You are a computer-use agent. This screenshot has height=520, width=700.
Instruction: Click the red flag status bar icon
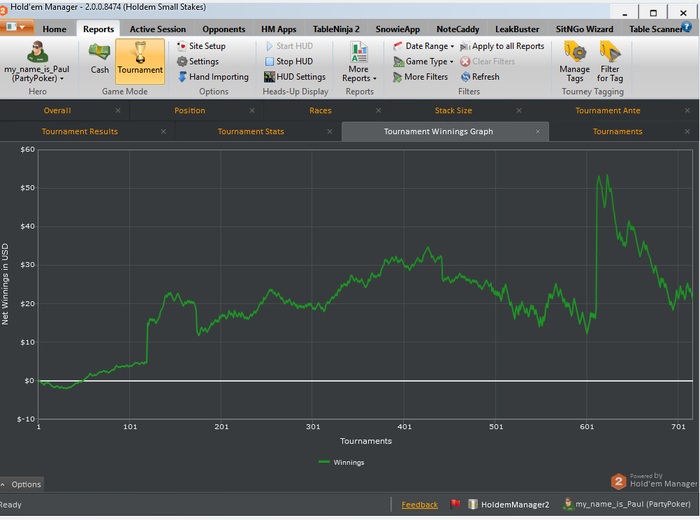pos(455,504)
